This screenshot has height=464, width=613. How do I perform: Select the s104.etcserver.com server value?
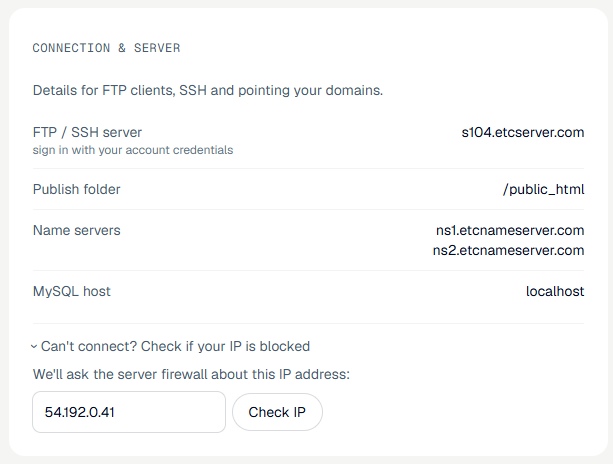click(523, 133)
